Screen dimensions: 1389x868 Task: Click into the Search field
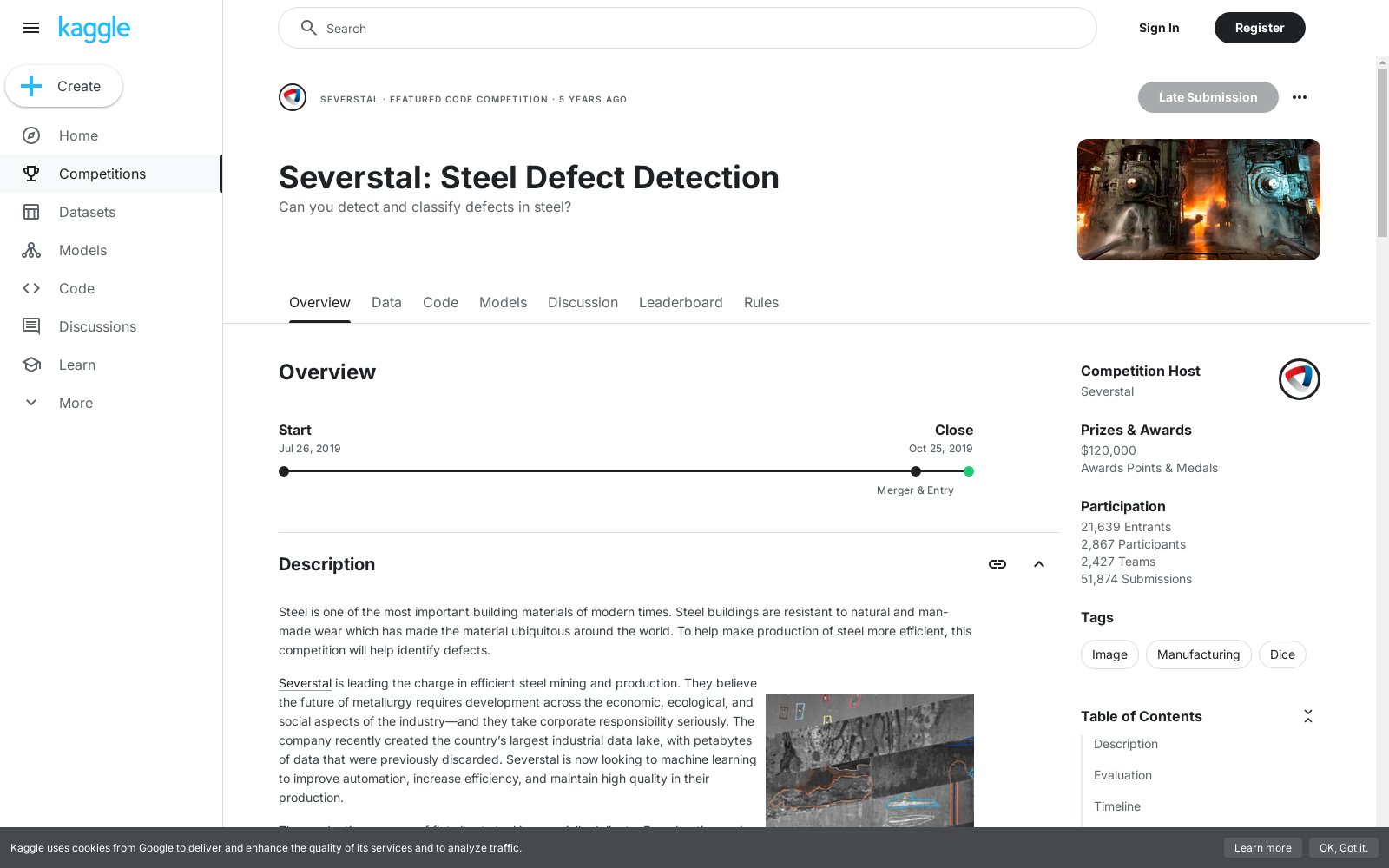(x=688, y=28)
